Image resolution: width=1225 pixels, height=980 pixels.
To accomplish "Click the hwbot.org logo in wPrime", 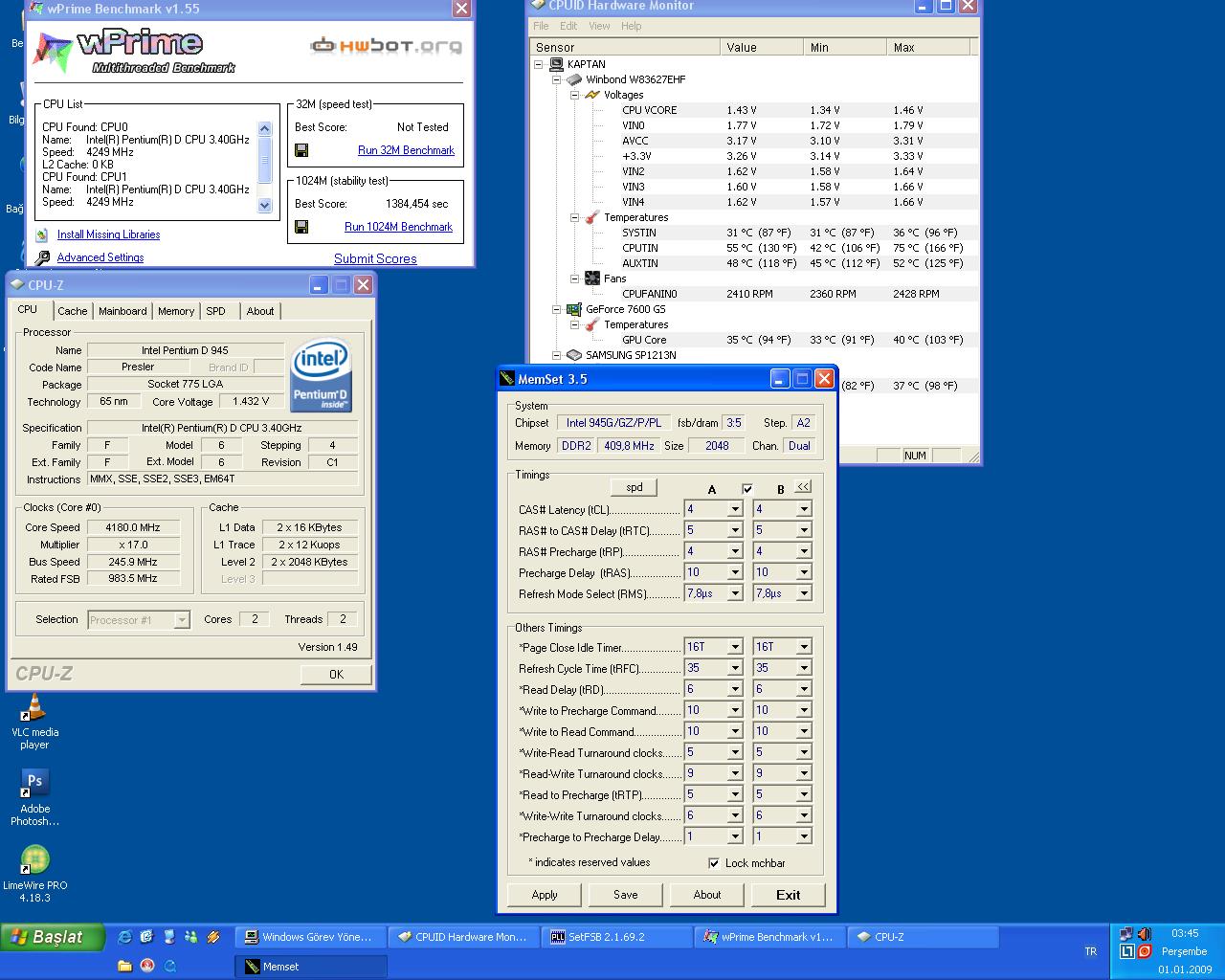I will point(386,45).
